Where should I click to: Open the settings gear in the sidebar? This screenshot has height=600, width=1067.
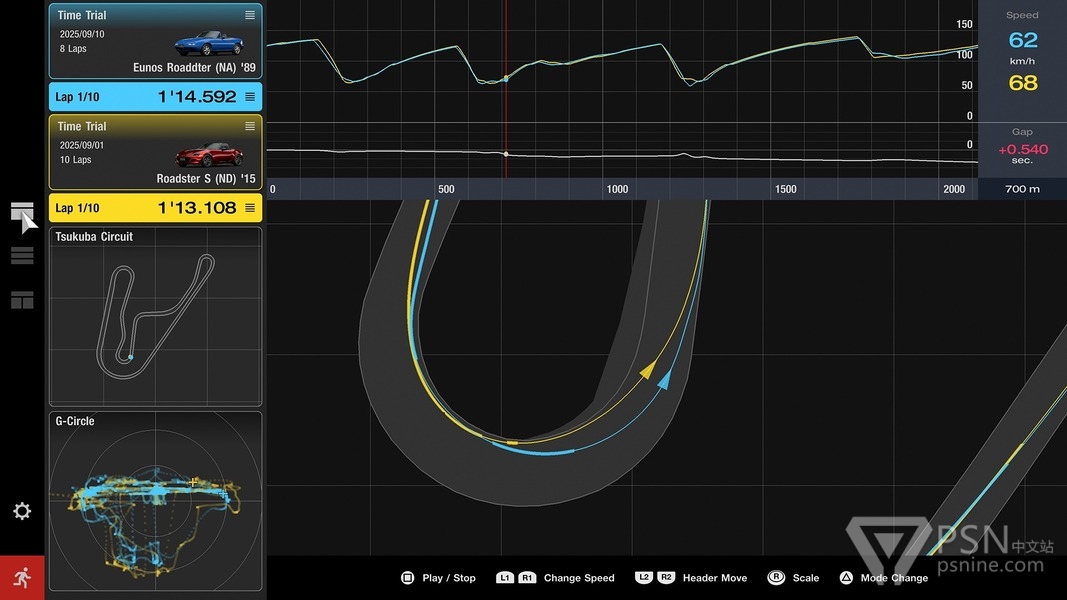[x=22, y=511]
